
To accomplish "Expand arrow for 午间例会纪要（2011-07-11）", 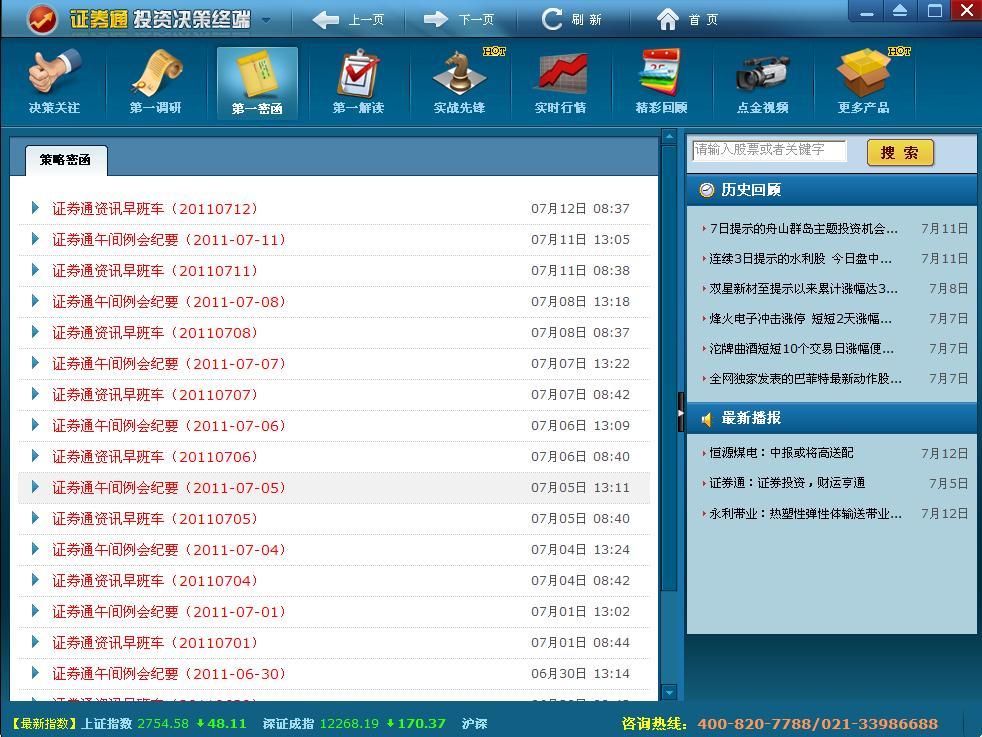I will coord(35,239).
